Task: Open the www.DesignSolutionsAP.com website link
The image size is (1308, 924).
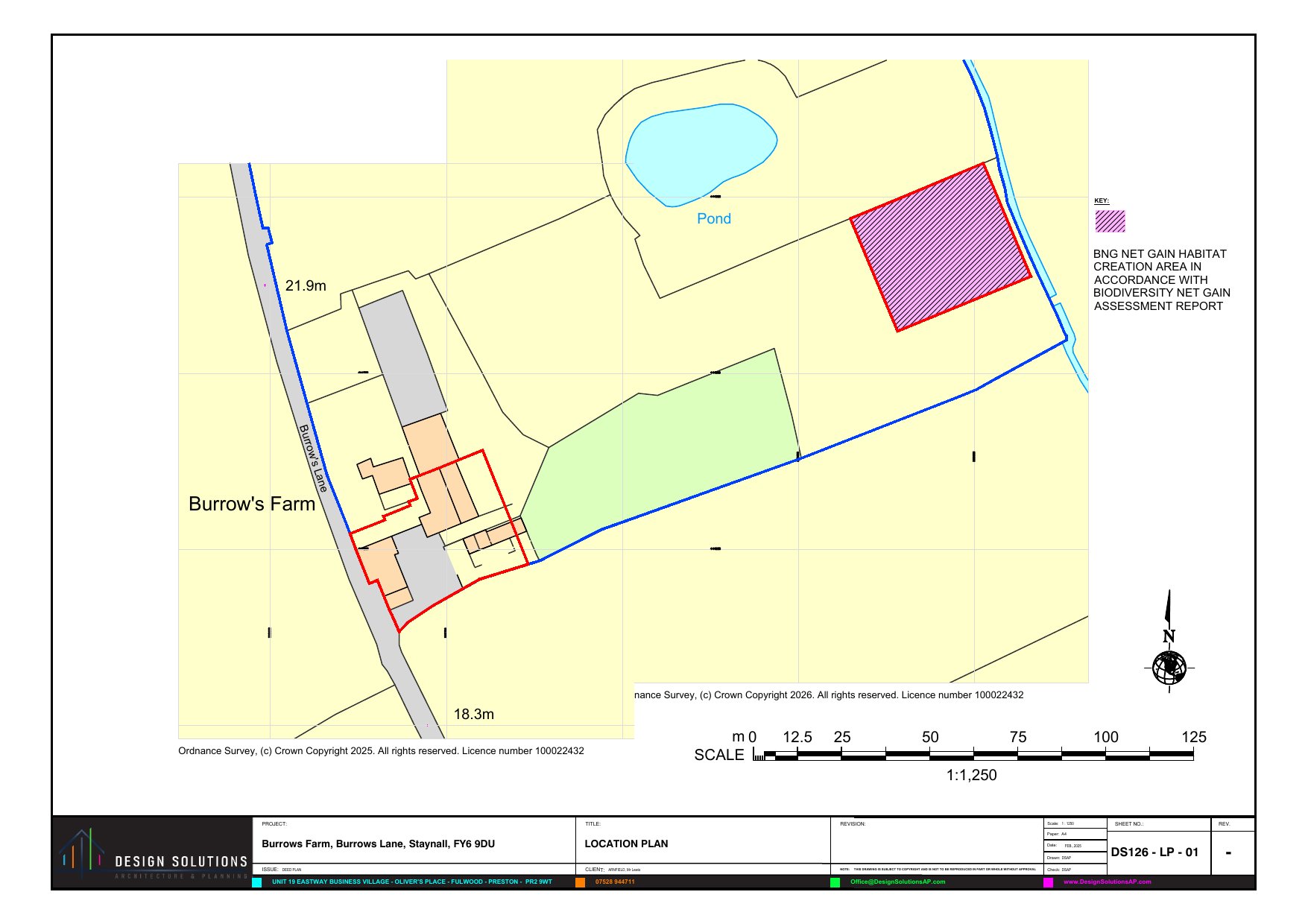Action: tap(1107, 882)
